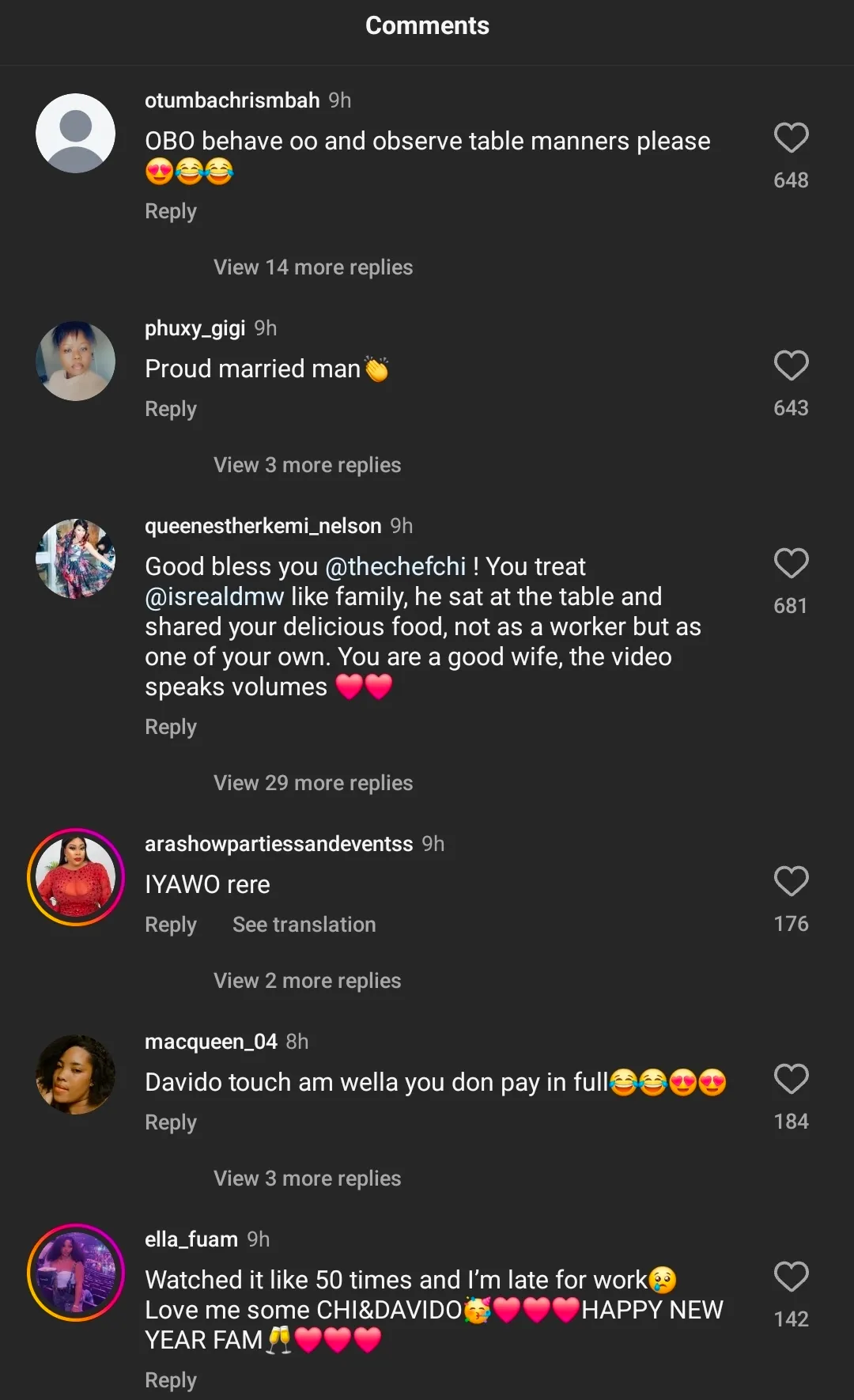Tap 'See translation' under IYAWO rere
Viewport: 854px width, 1400px height.
click(x=304, y=925)
